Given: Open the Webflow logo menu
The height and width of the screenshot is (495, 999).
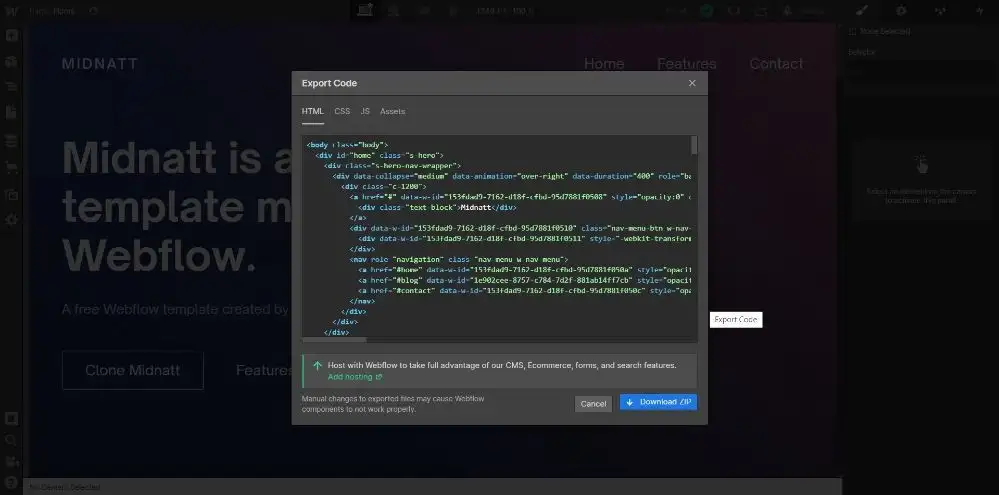Looking at the screenshot, I should (11, 11).
